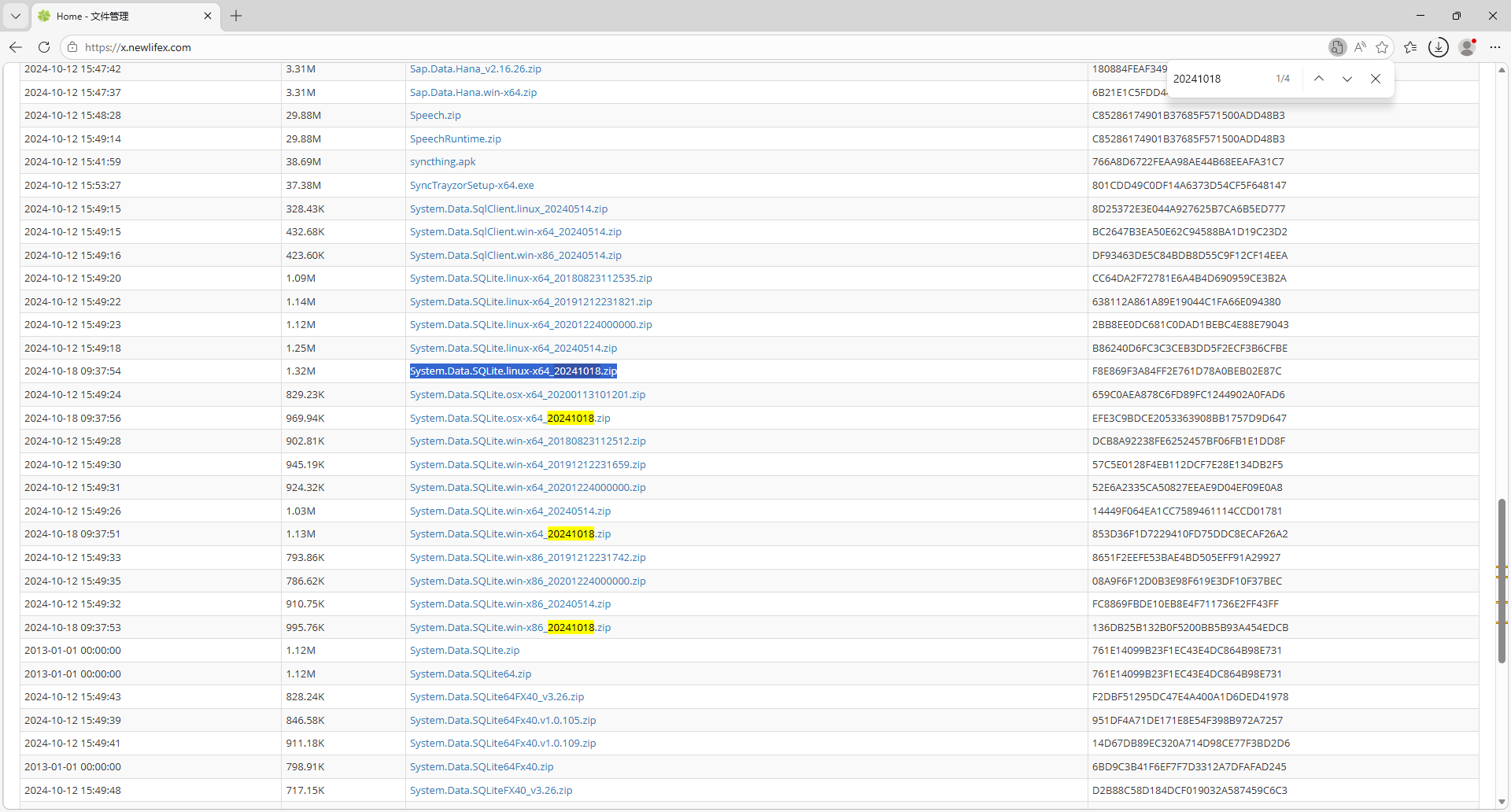Open the browser profile avatar
Screen dimensions: 1511x812
pos(1467,47)
